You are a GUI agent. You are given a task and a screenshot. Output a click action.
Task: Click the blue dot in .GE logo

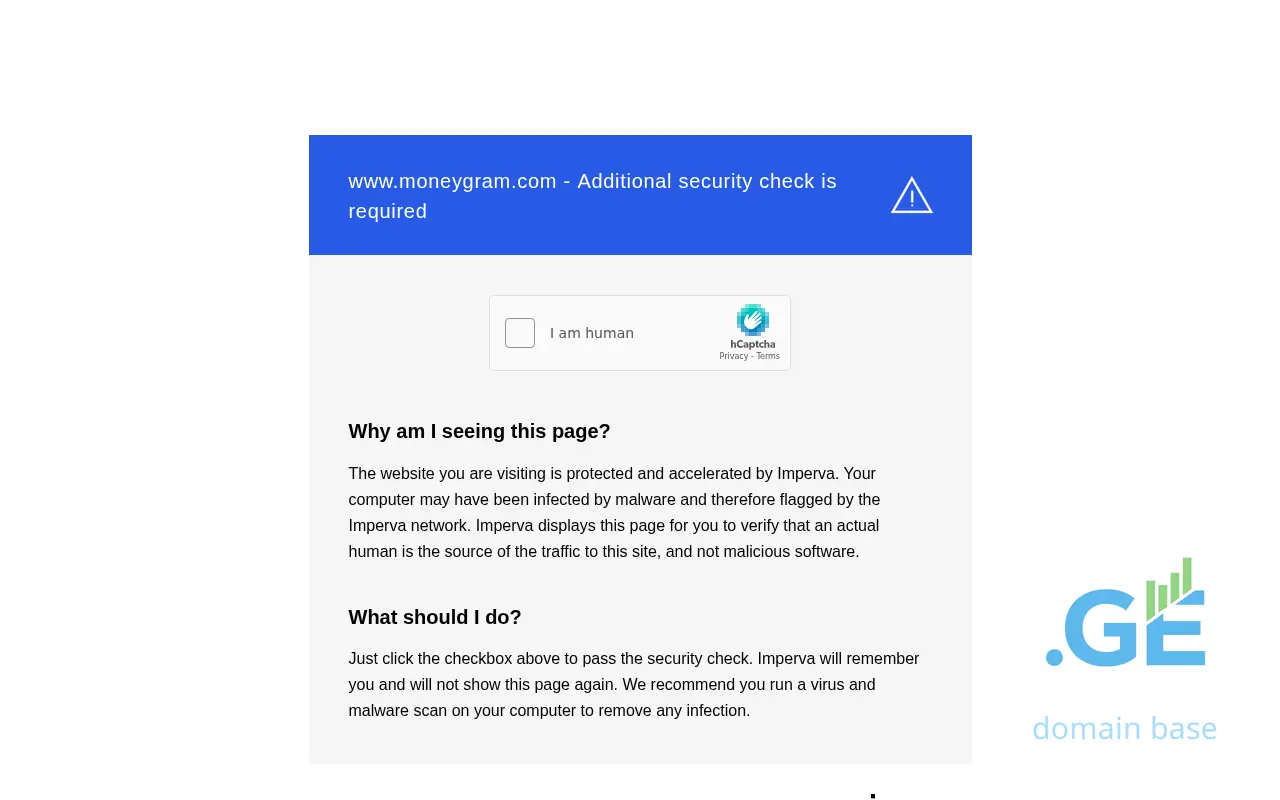pyautogui.click(x=1054, y=657)
